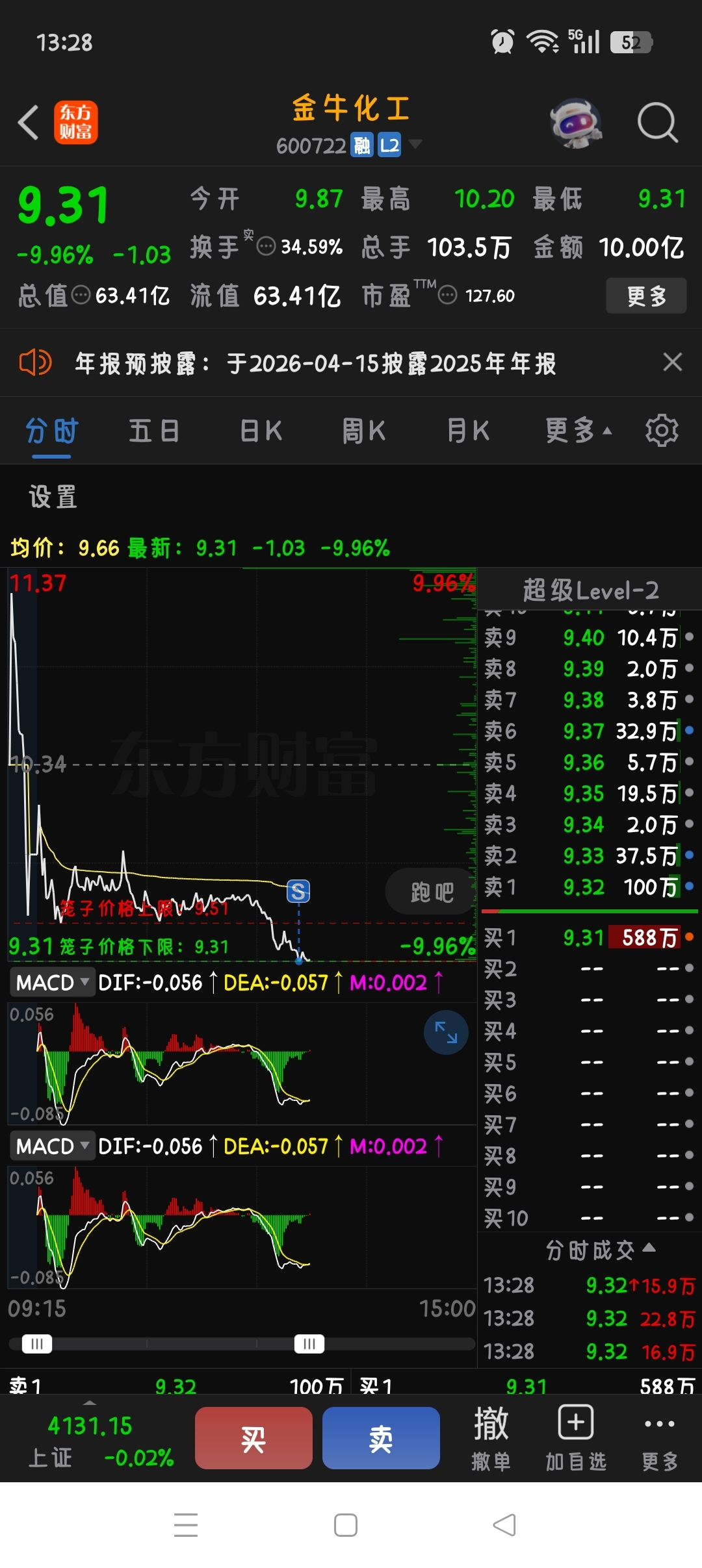Screen dimensions: 702x1568
Task: Tap Android home button
Action: 345,1524
